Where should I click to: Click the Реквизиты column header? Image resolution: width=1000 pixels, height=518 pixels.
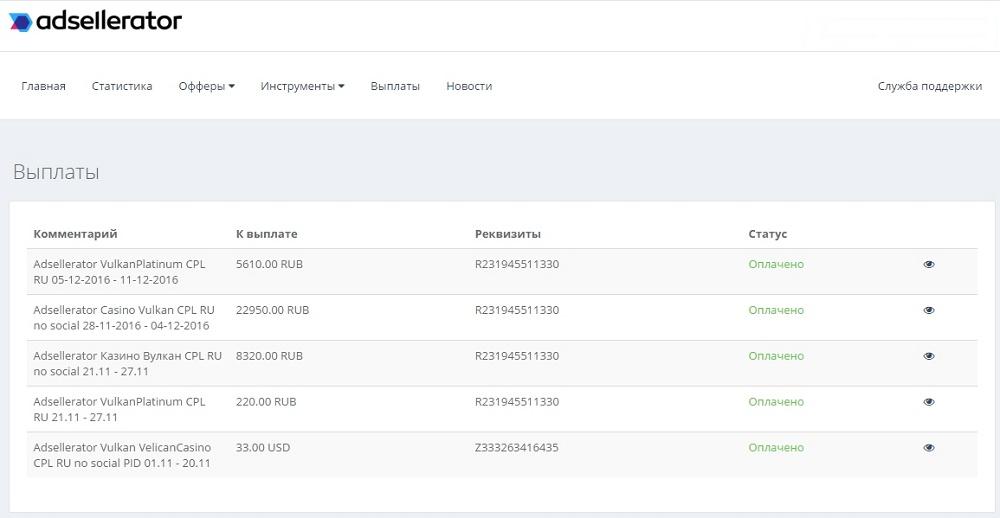[508, 234]
